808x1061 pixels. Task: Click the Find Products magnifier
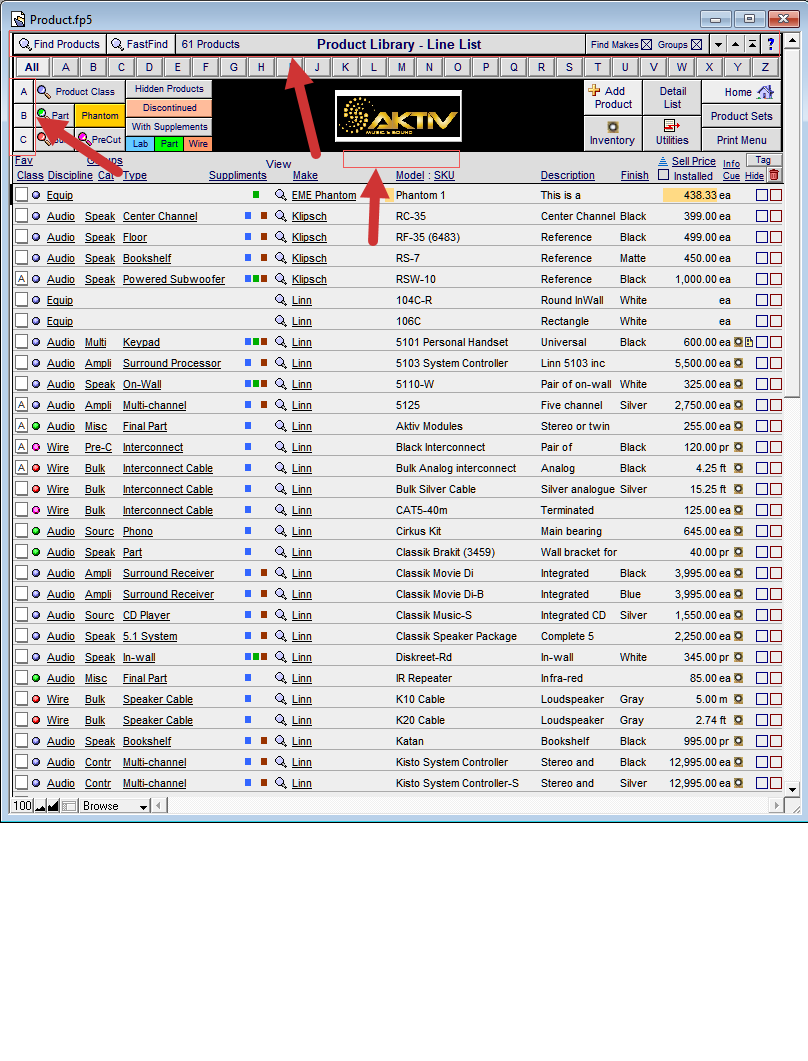coord(60,45)
